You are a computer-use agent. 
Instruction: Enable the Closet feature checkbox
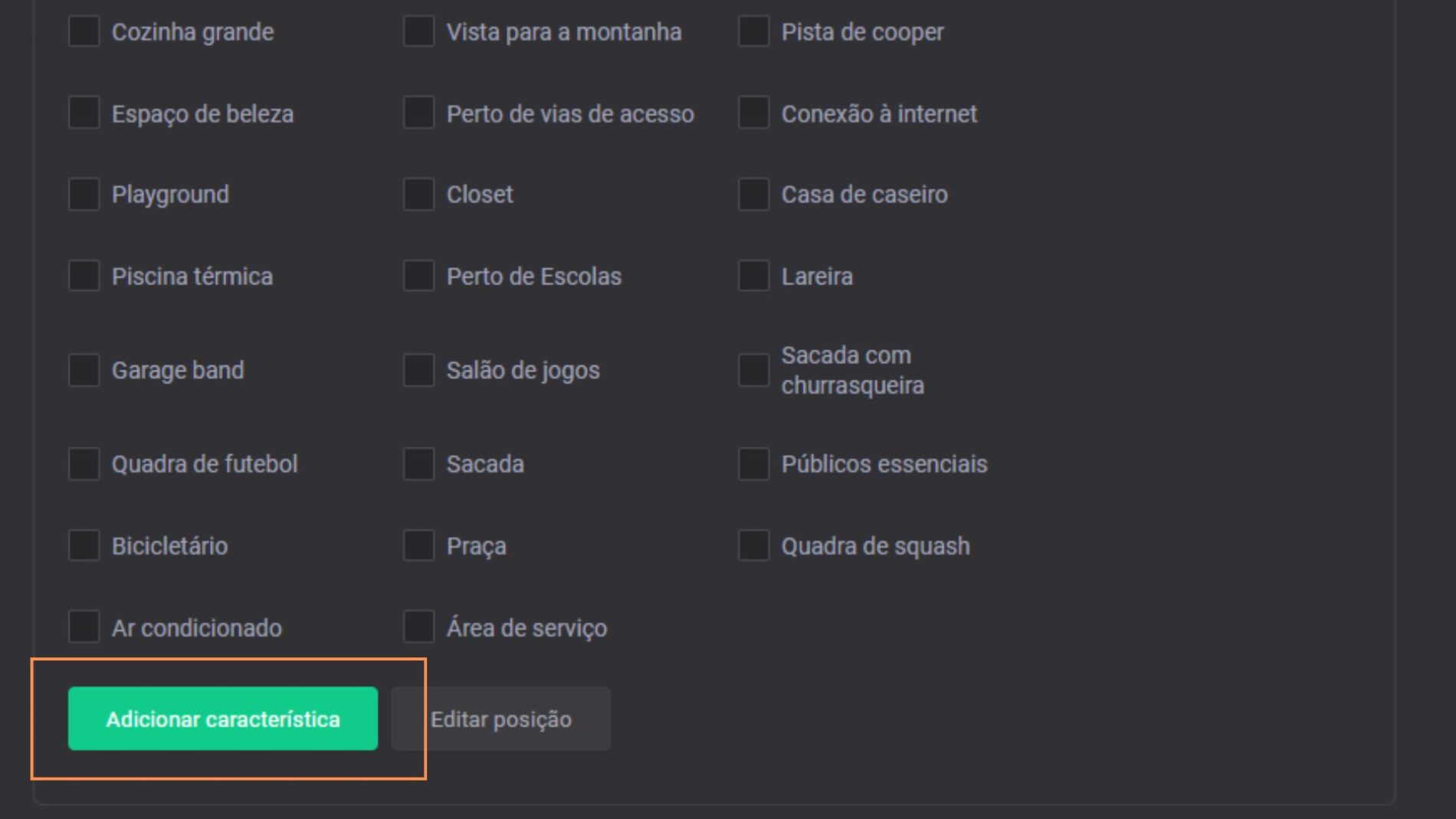point(418,194)
